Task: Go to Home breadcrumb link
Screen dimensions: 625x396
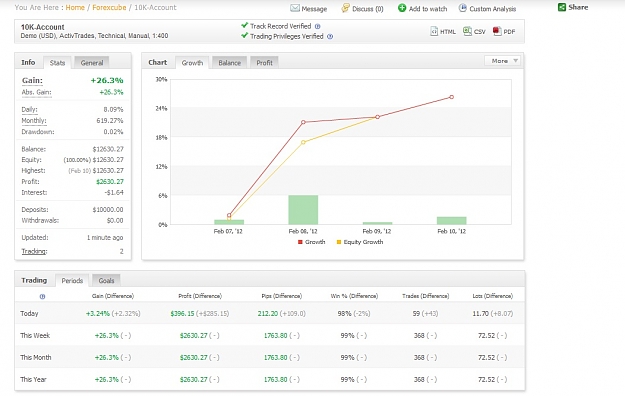Action: pyautogui.click(x=75, y=7)
